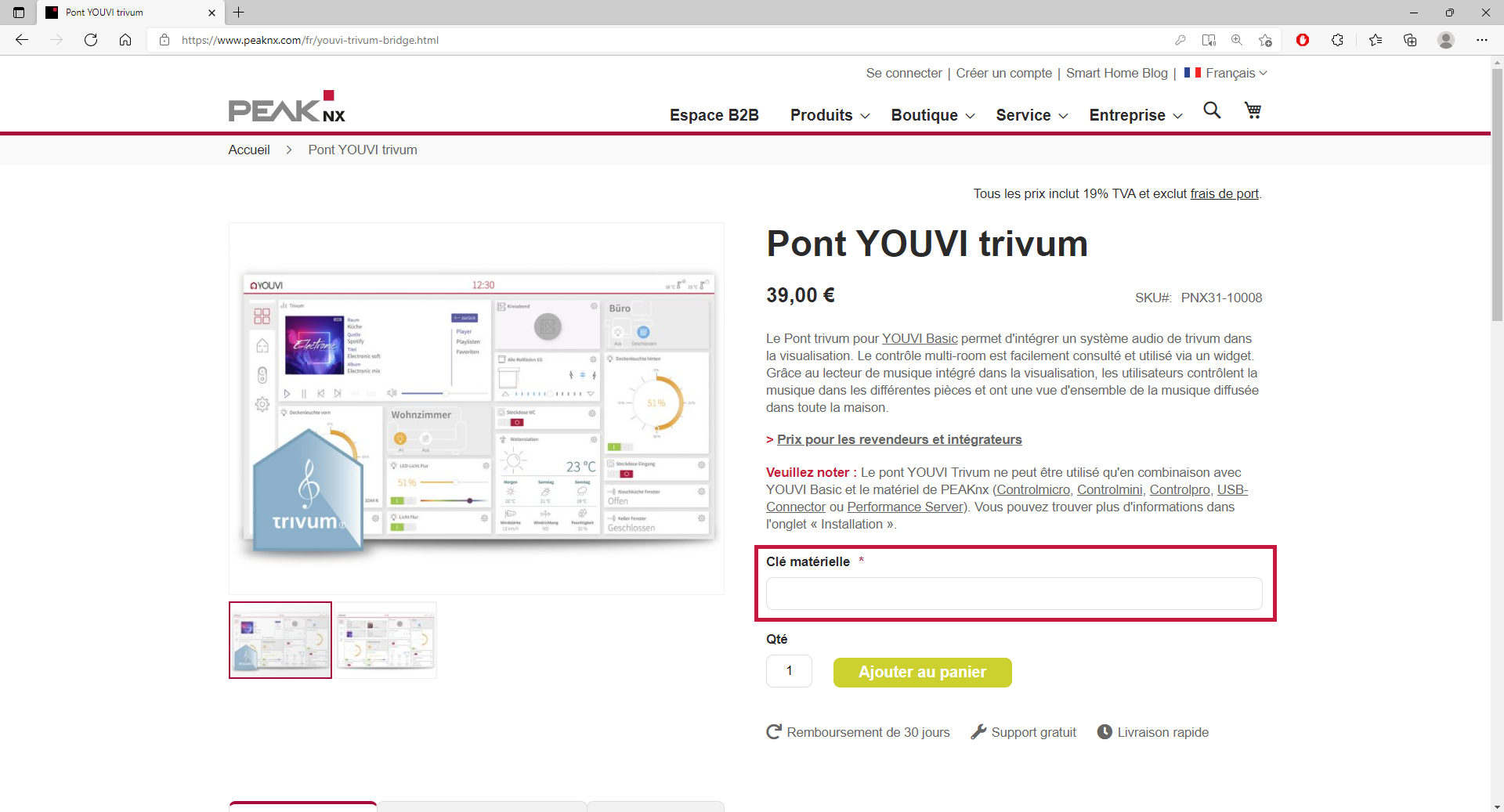Open the tab actions menu icon
The image size is (1504, 812).
pyautogui.click(x=19, y=13)
